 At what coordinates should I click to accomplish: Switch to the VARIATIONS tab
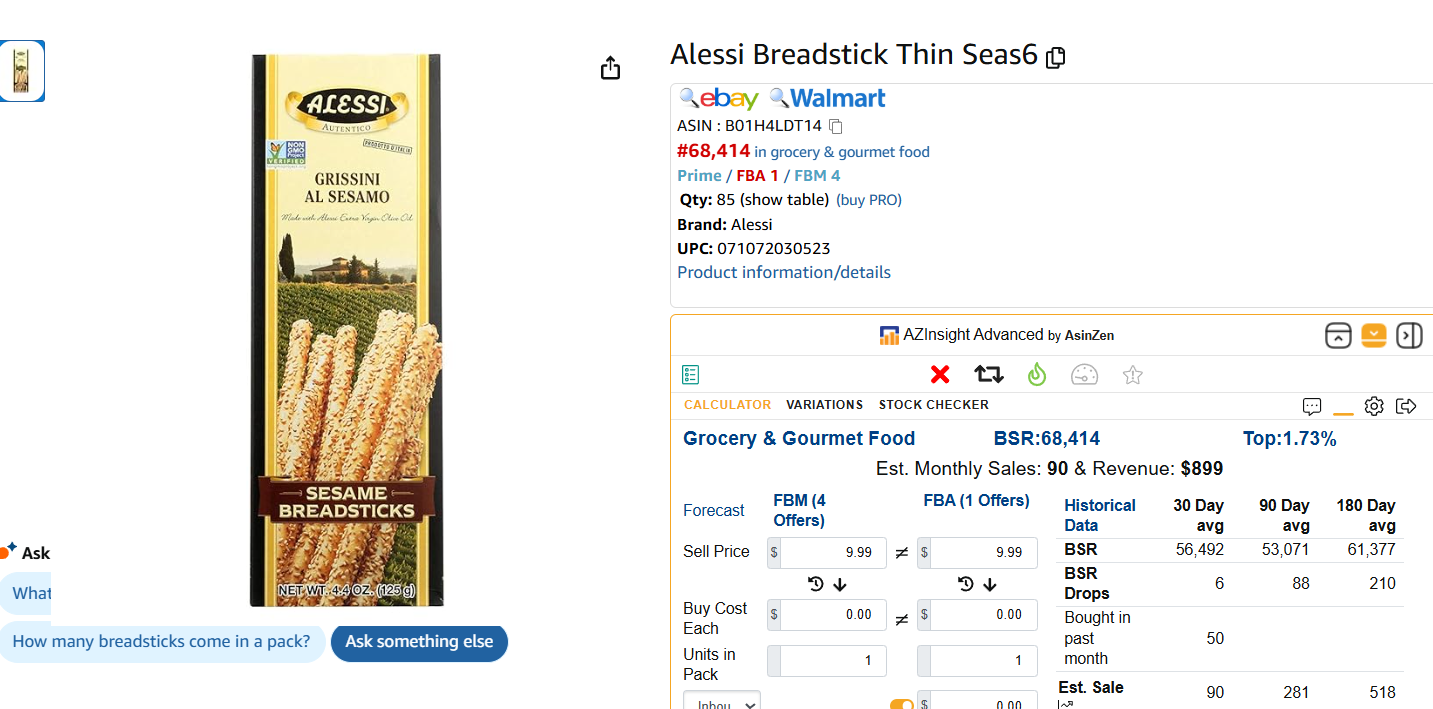824,405
